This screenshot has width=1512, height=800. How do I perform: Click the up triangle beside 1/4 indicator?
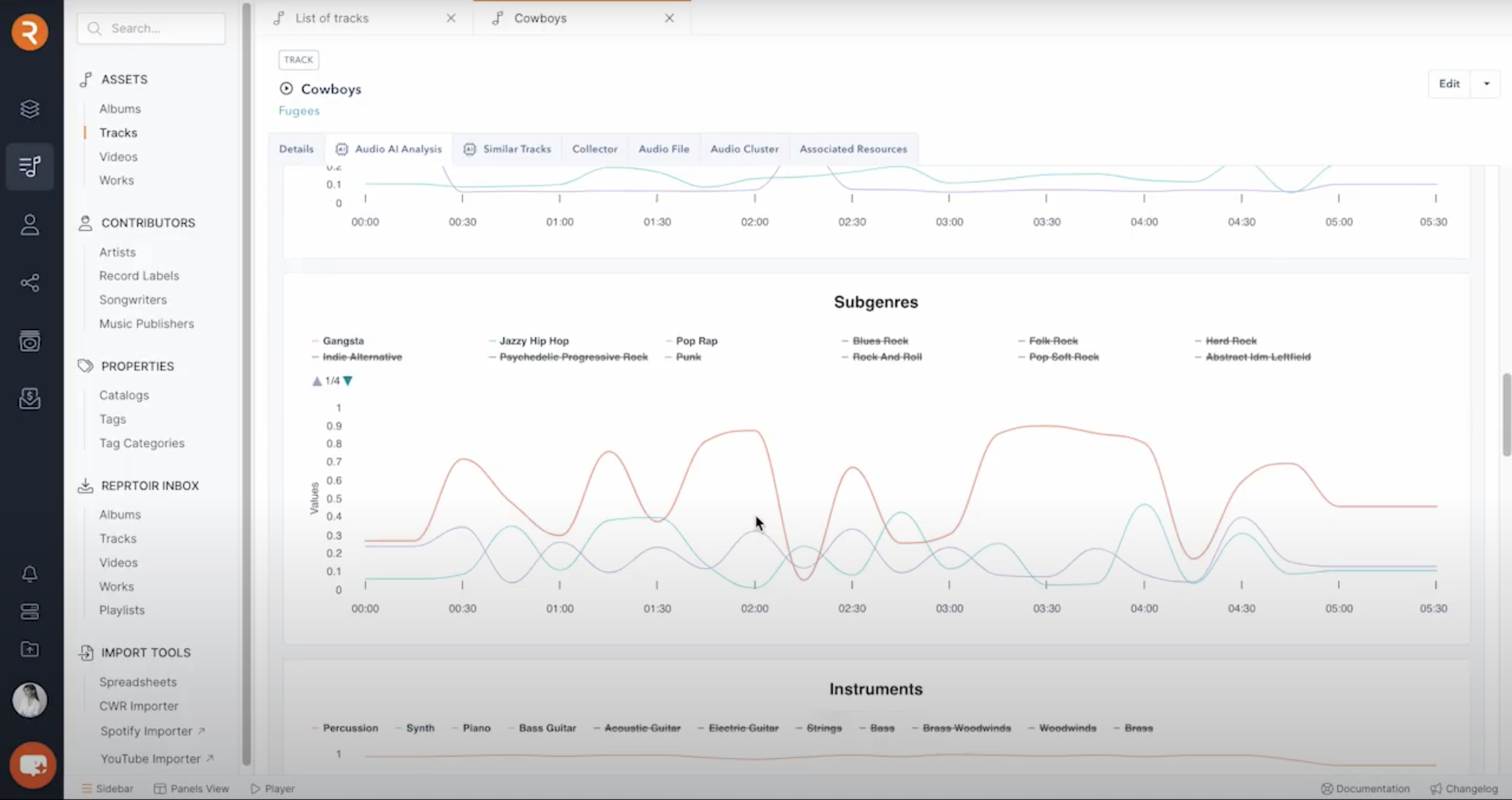point(317,380)
